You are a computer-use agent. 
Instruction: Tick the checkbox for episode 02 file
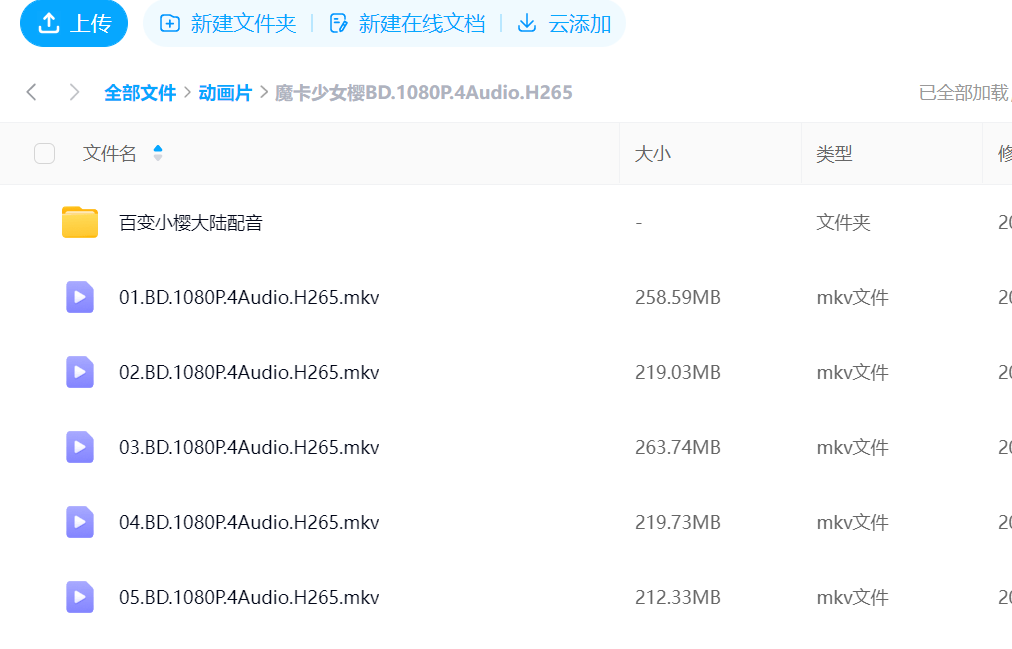tap(44, 372)
